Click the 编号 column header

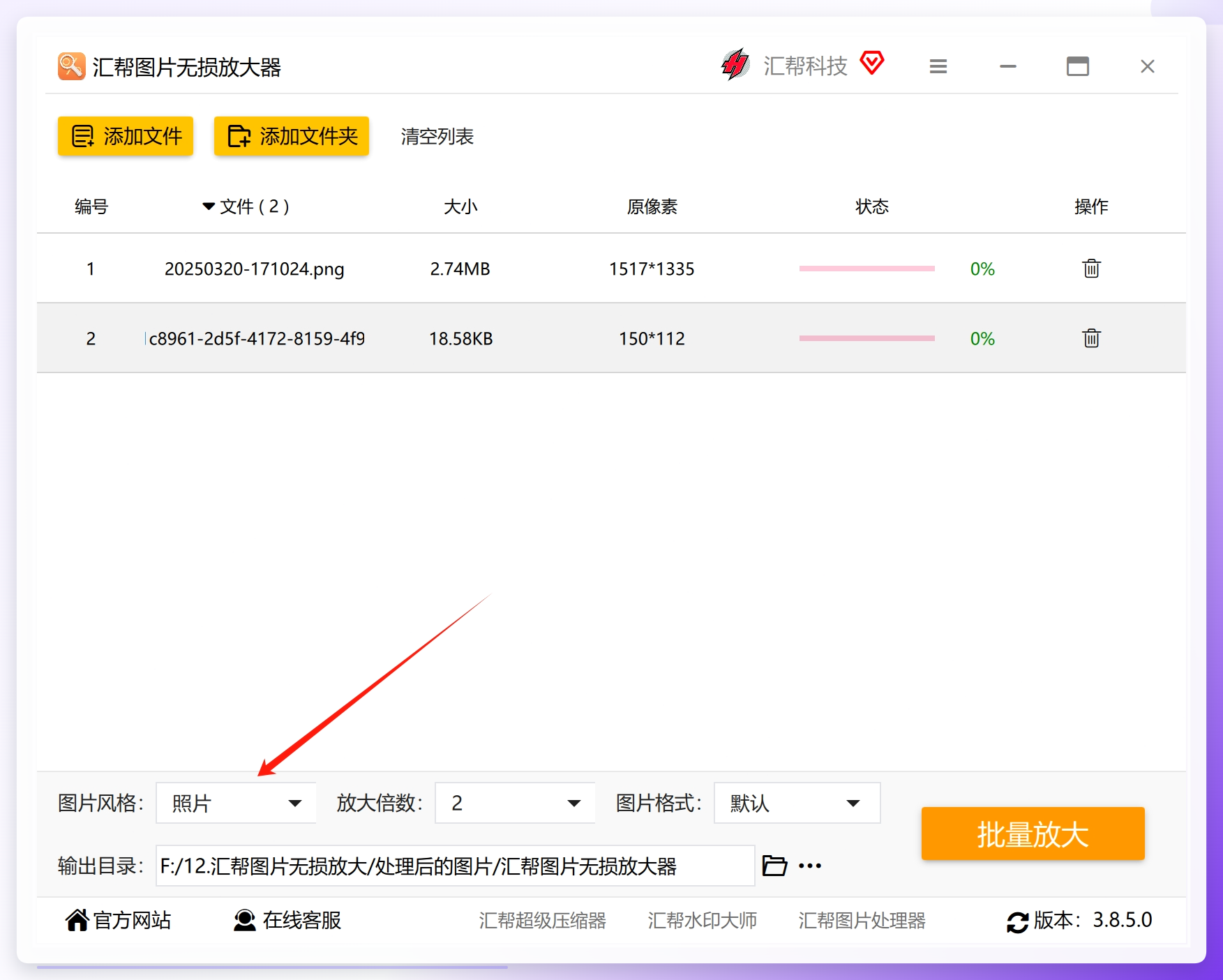(x=91, y=206)
